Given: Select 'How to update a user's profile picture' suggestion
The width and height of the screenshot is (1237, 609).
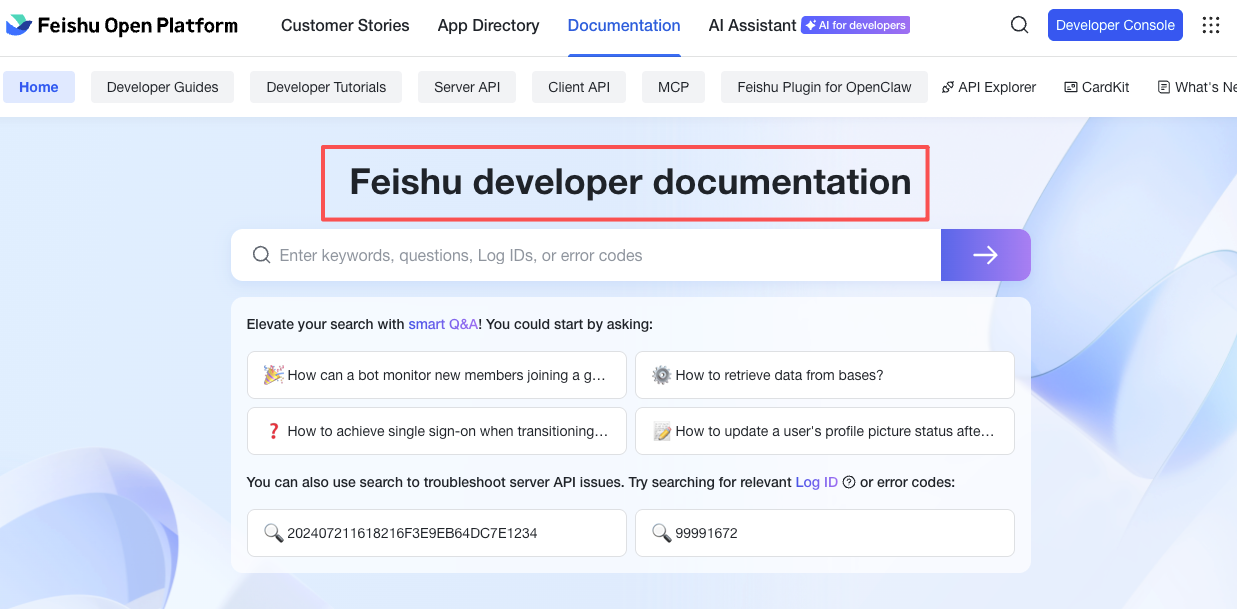Looking at the screenshot, I should point(825,431).
